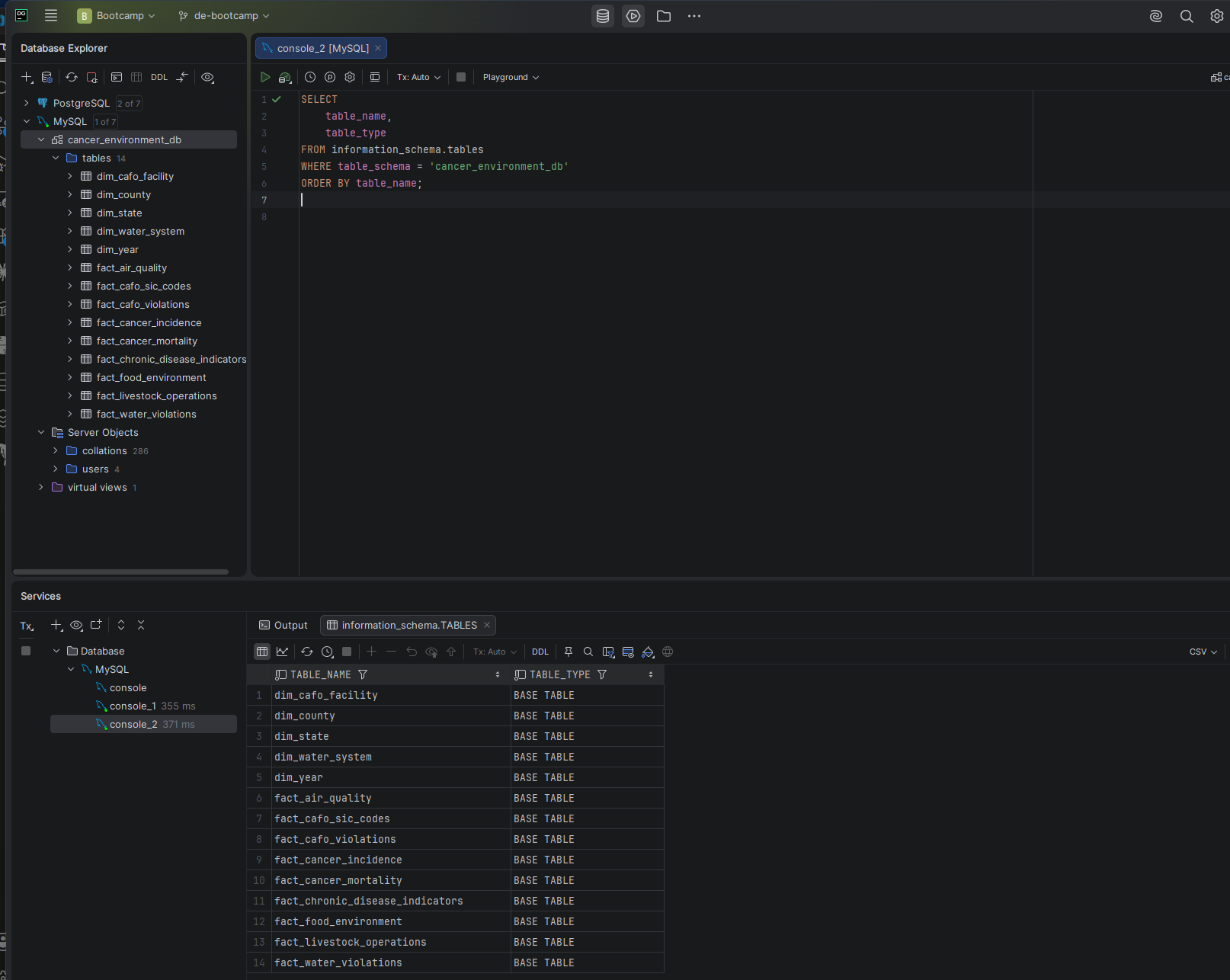The image size is (1230, 980).
Task: Click the dim_state result cell
Action: coord(391,736)
